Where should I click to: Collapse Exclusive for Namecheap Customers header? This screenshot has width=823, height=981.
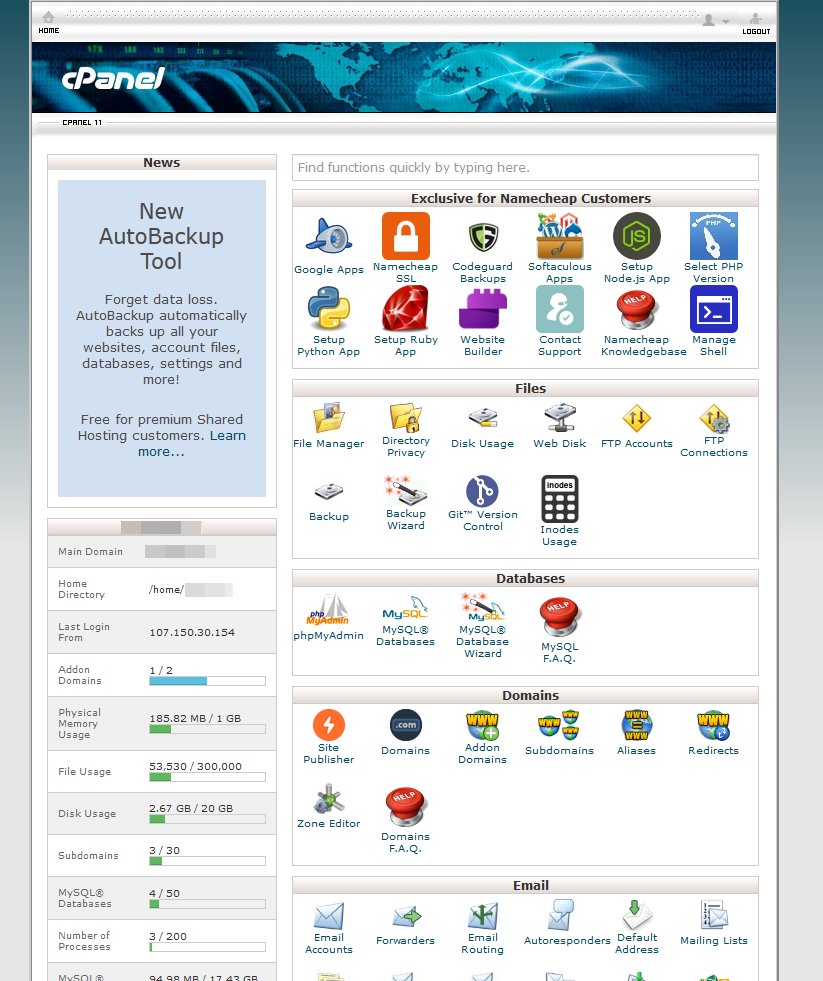pos(525,198)
